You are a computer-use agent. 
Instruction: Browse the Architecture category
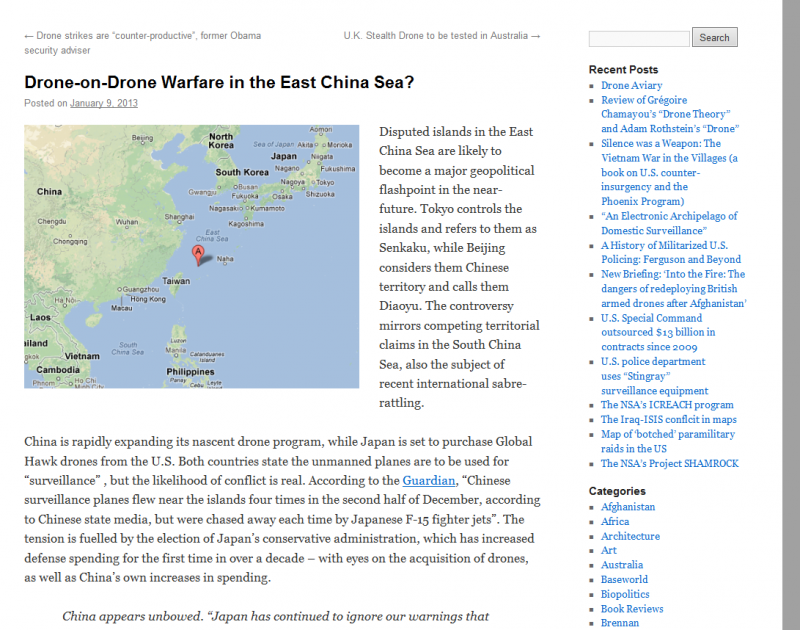tap(630, 536)
